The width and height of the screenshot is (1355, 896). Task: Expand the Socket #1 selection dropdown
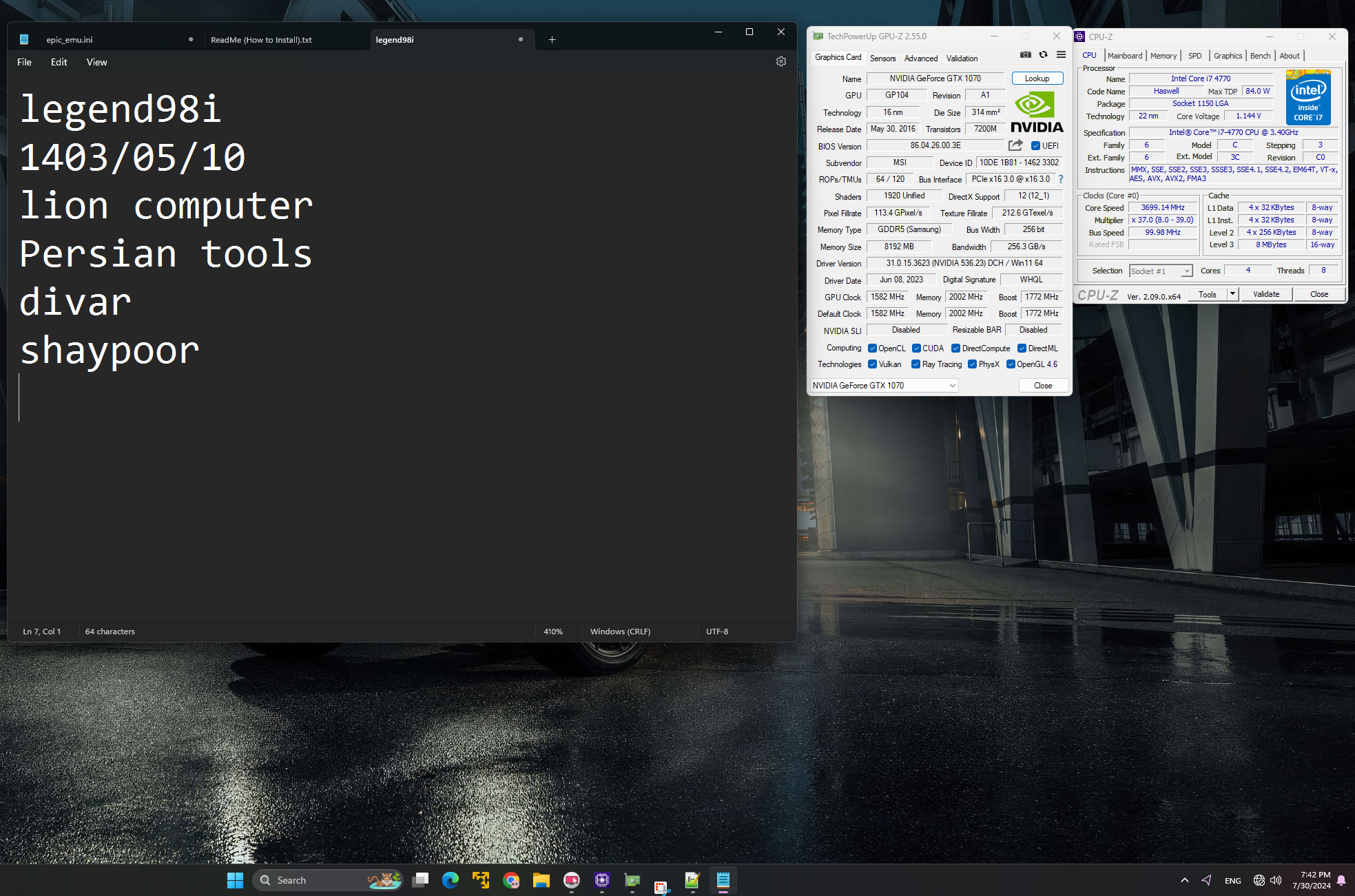[1186, 271]
